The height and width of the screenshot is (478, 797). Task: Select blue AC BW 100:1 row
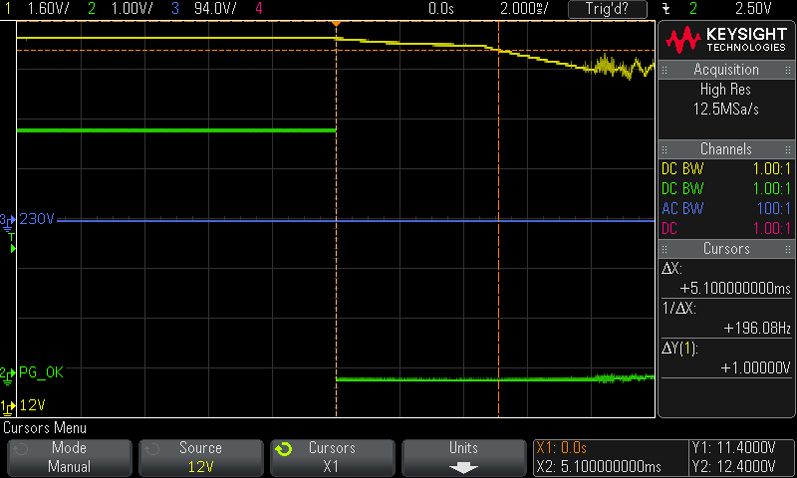(x=726, y=208)
